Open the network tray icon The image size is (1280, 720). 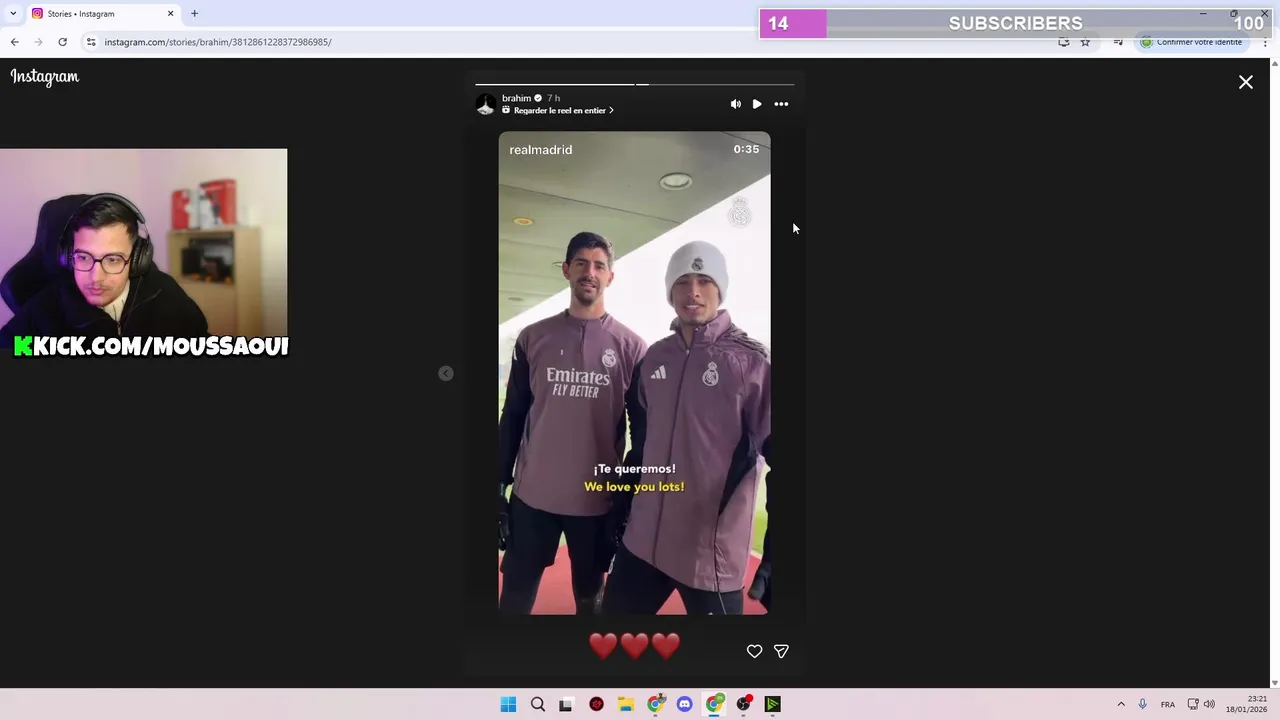pyautogui.click(x=1193, y=704)
